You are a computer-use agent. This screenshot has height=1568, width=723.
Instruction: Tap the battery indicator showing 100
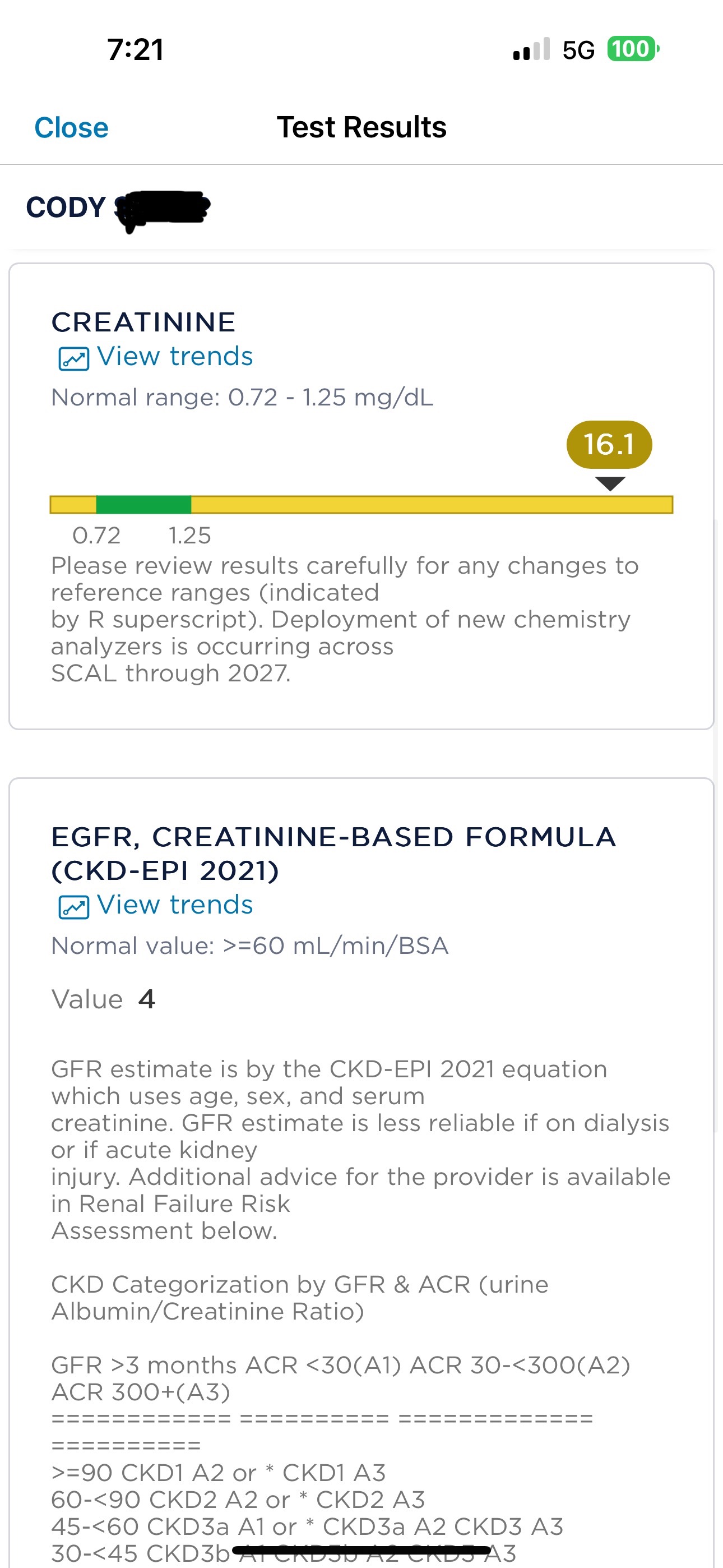pos(632,49)
